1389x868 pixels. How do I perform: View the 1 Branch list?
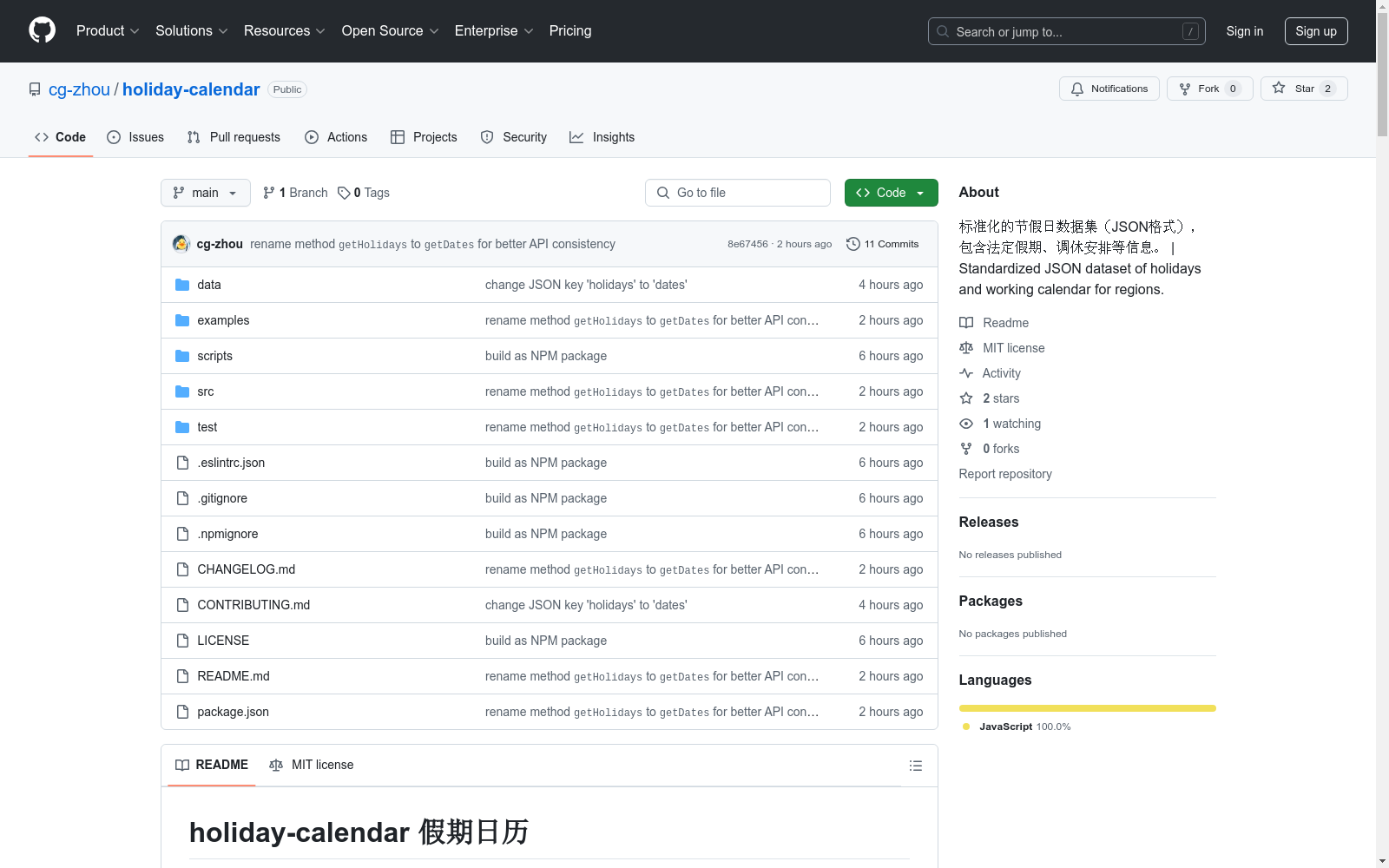295,193
